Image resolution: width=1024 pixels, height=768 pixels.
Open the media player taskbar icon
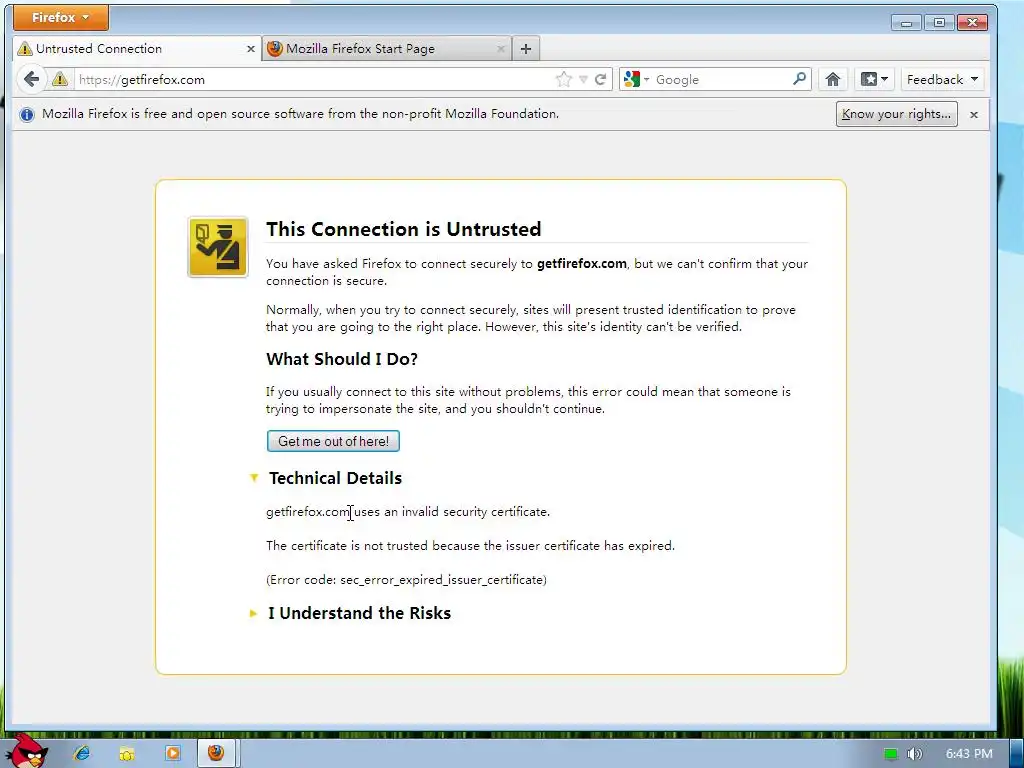[172, 754]
